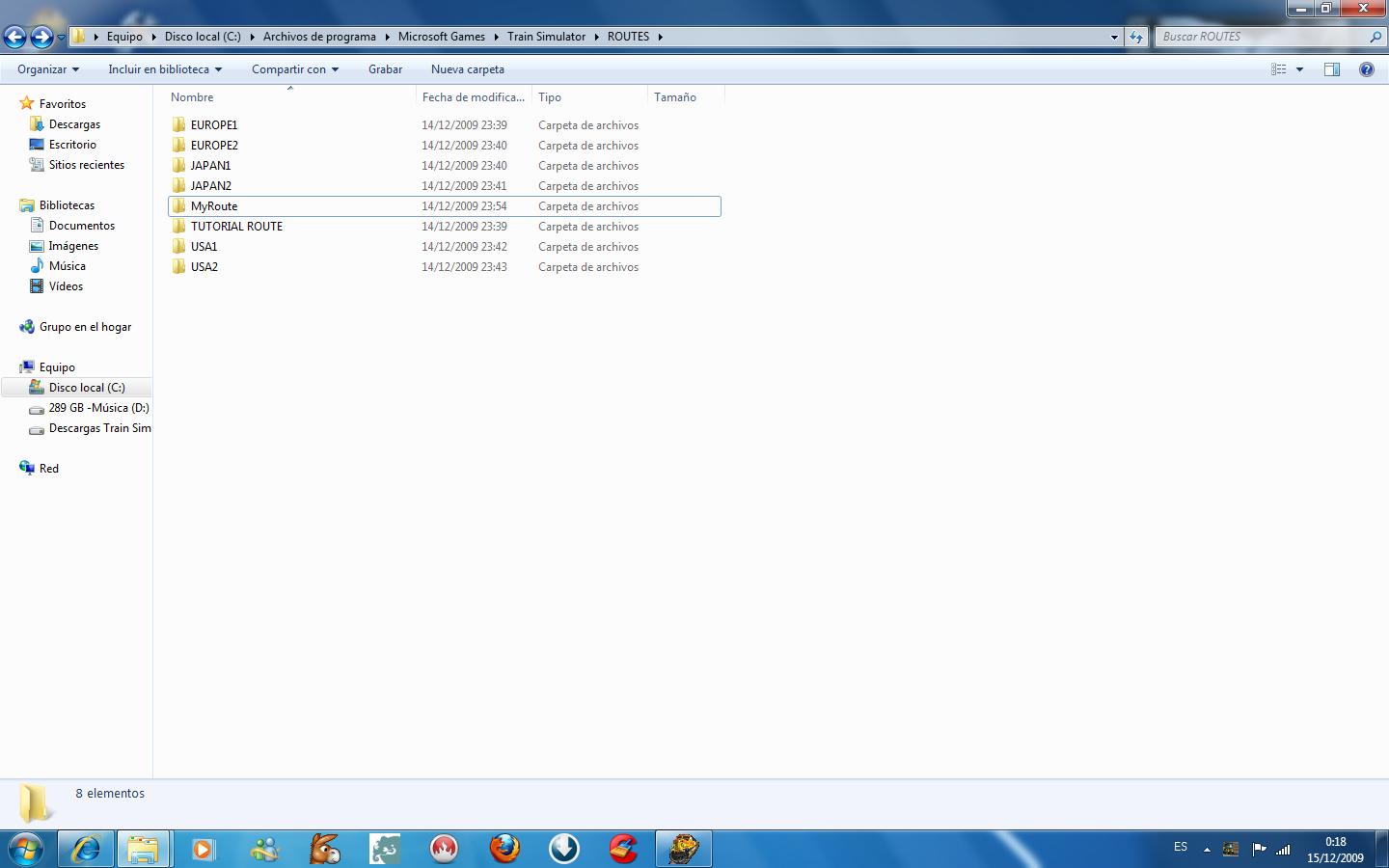Open the help question mark icon
The height and width of the screenshot is (868, 1389).
pyautogui.click(x=1366, y=69)
